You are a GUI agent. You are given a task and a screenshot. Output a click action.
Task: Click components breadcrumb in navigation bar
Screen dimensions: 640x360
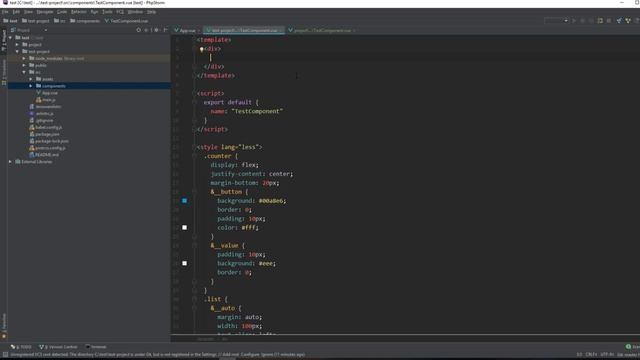pos(85,21)
